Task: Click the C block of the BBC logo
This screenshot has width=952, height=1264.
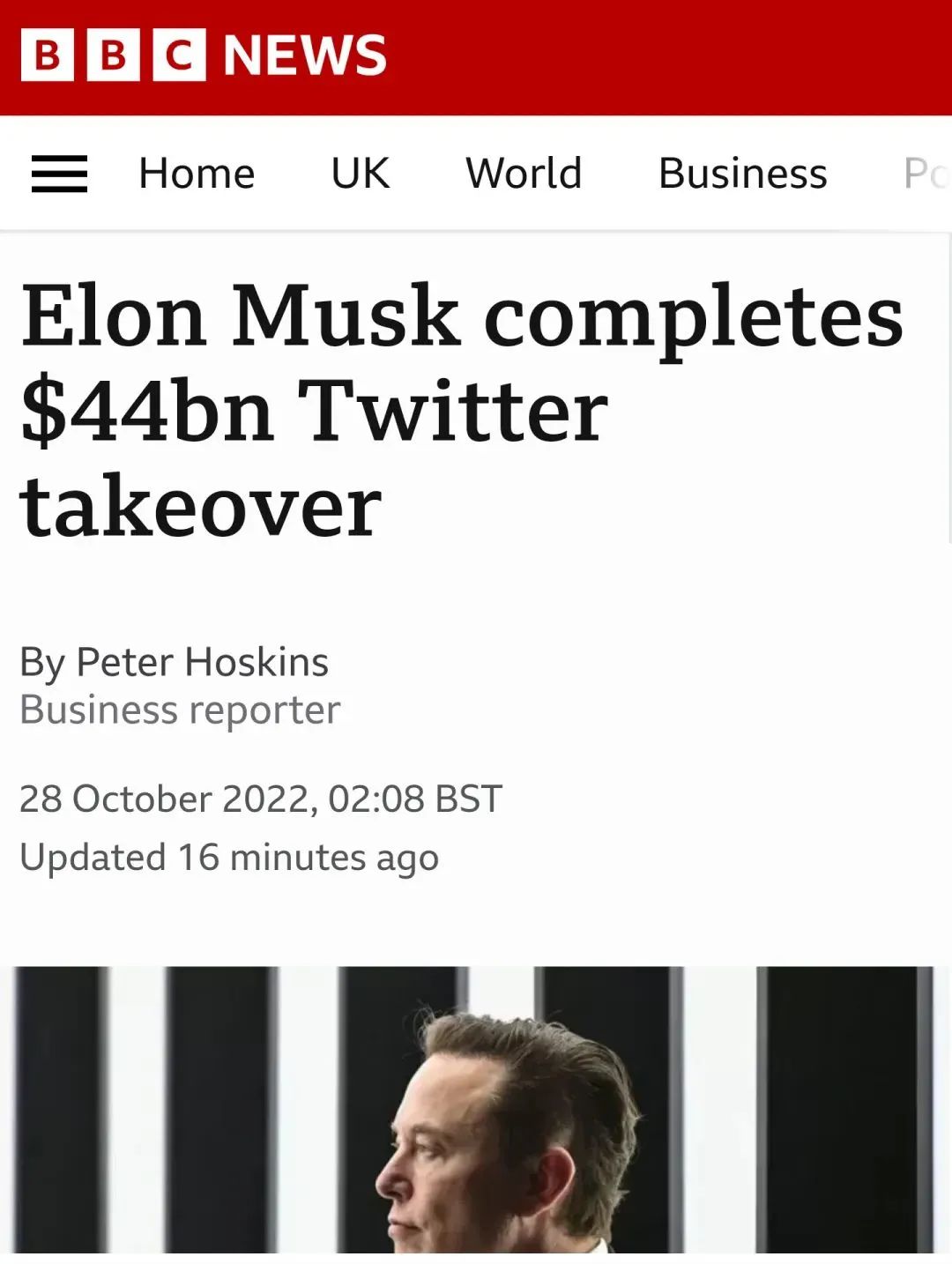Action: [179, 55]
